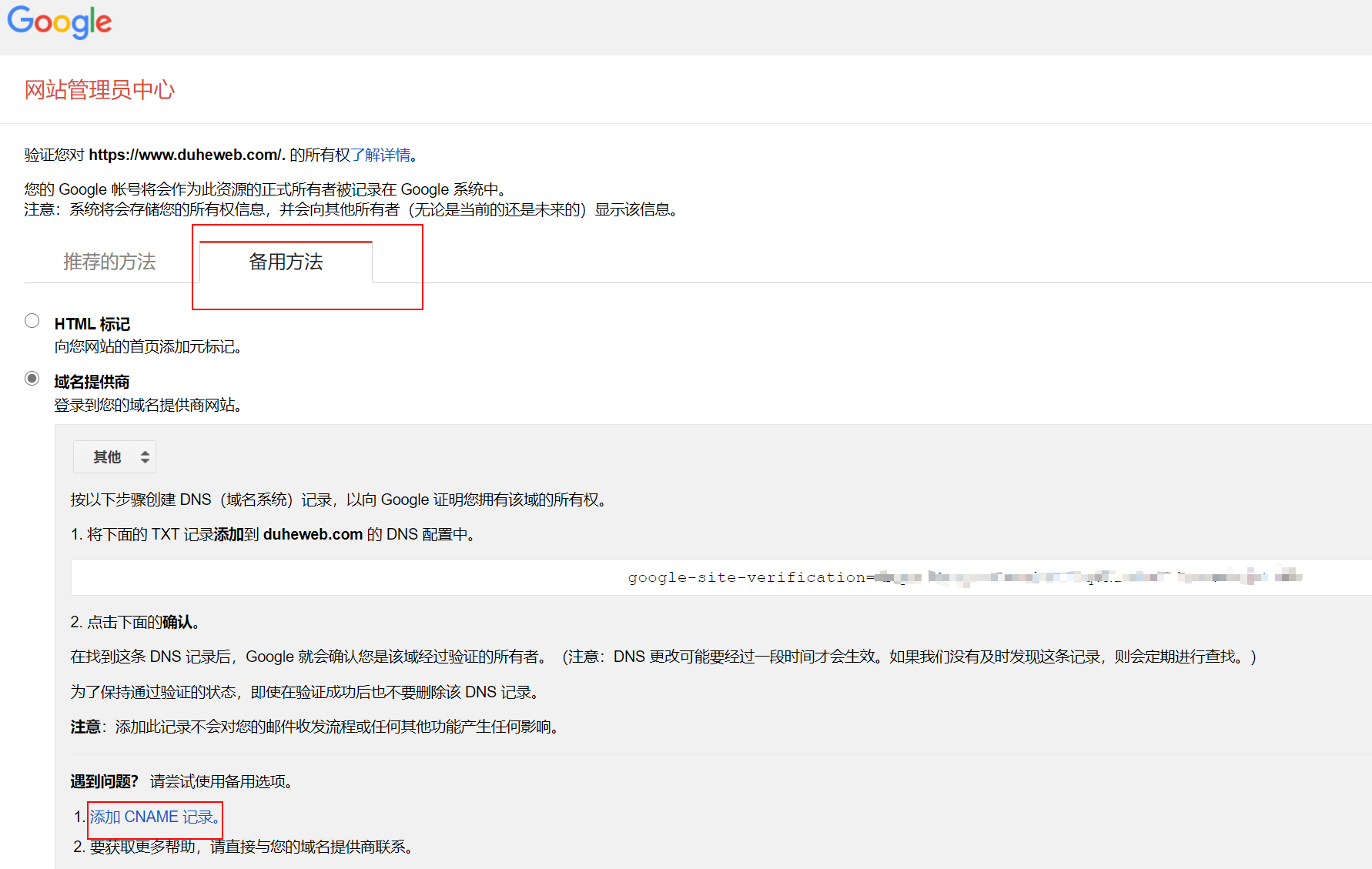Open the 添加 CNAME 记录 link

point(154,817)
